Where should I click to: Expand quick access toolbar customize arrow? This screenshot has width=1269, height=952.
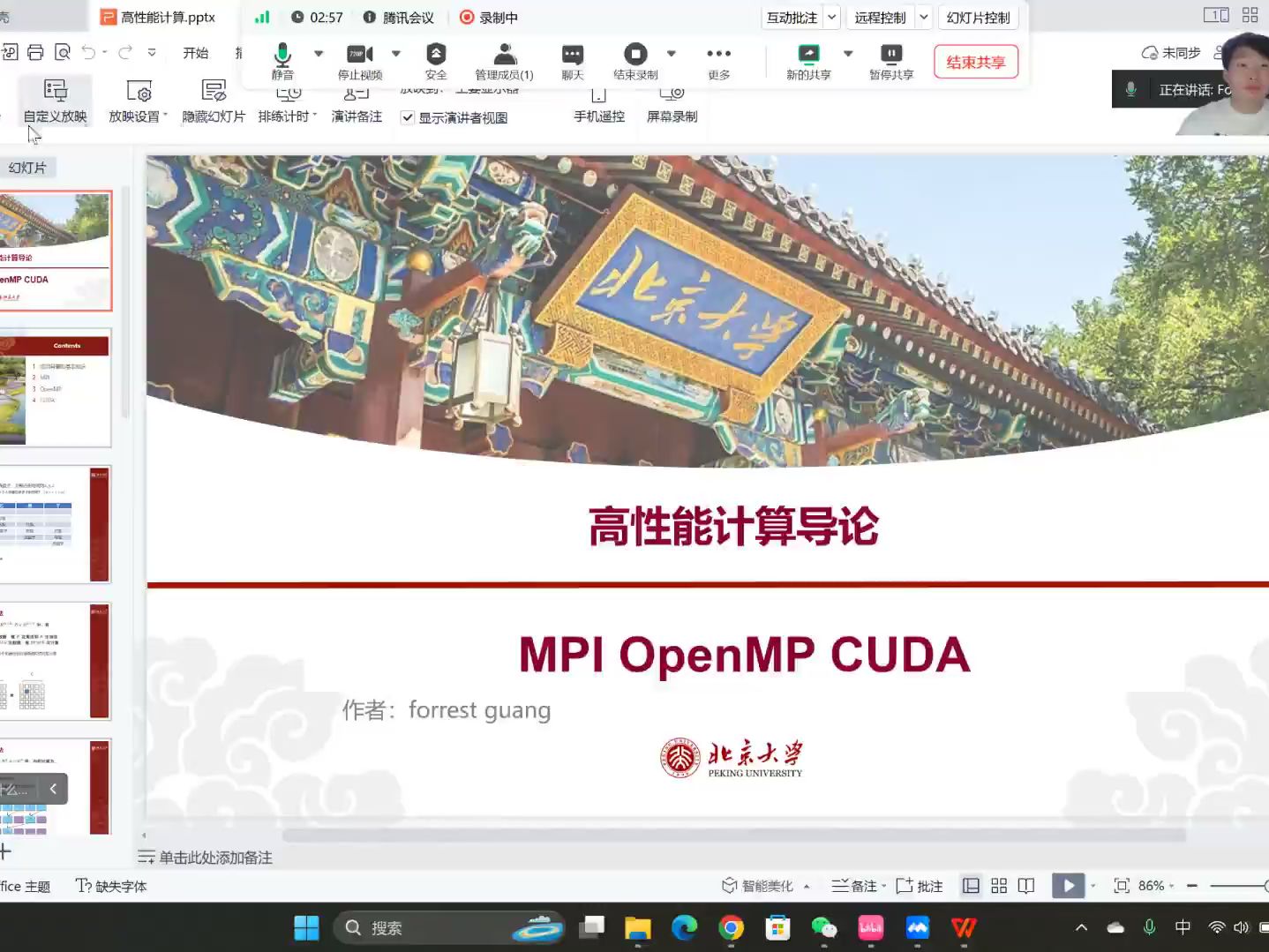coord(152,52)
